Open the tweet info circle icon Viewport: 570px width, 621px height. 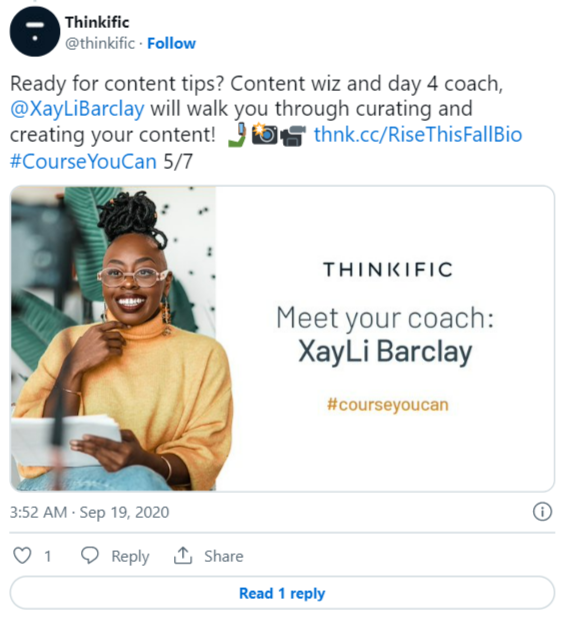pos(542,511)
